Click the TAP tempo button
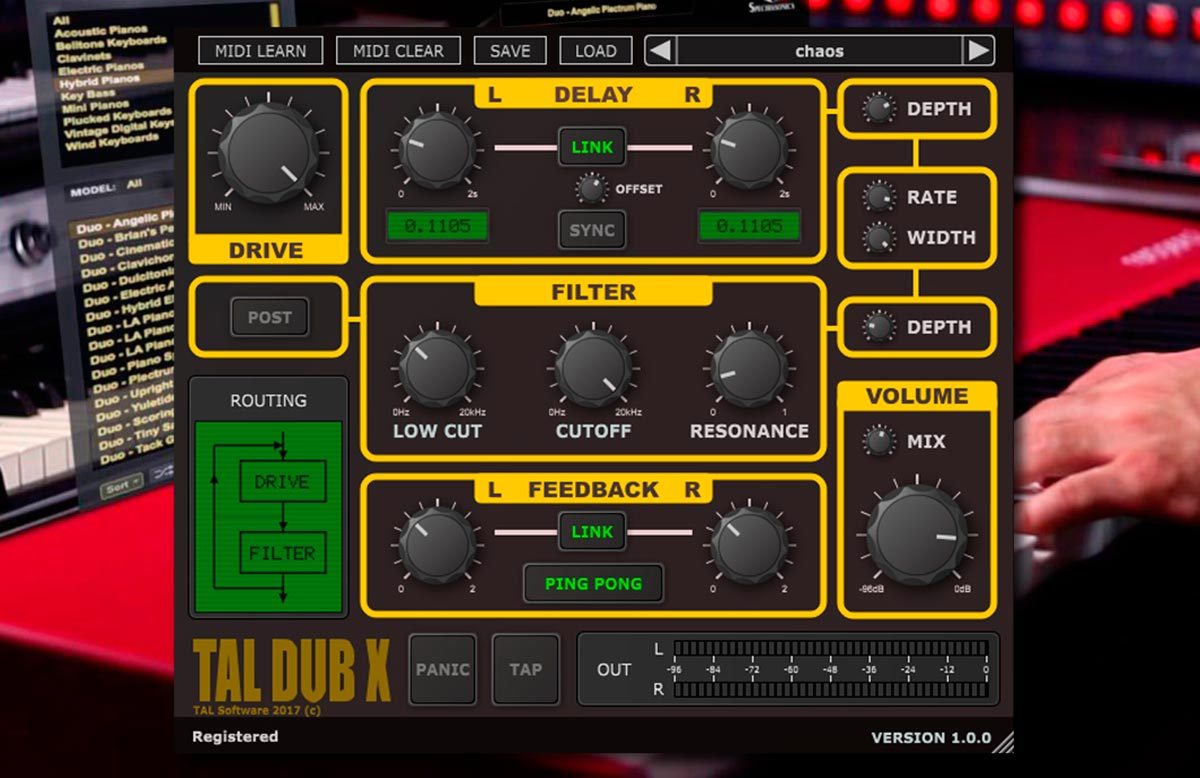1200x778 pixels. tap(525, 669)
